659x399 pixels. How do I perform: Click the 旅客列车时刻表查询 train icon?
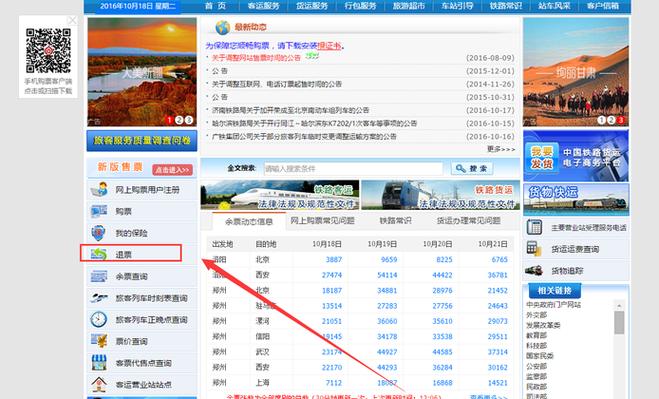point(99,298)
